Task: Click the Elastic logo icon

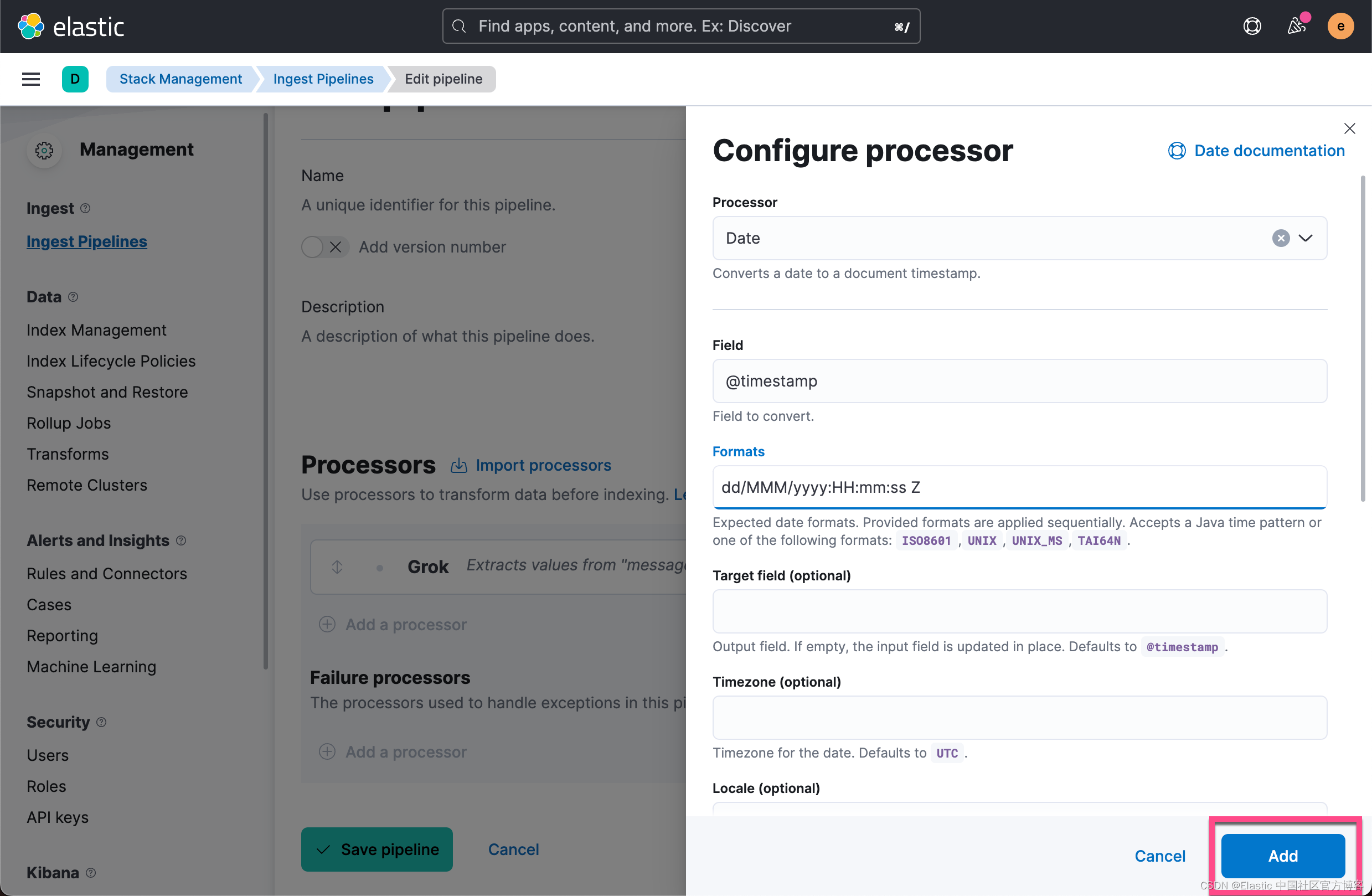Action: (30, 26)
